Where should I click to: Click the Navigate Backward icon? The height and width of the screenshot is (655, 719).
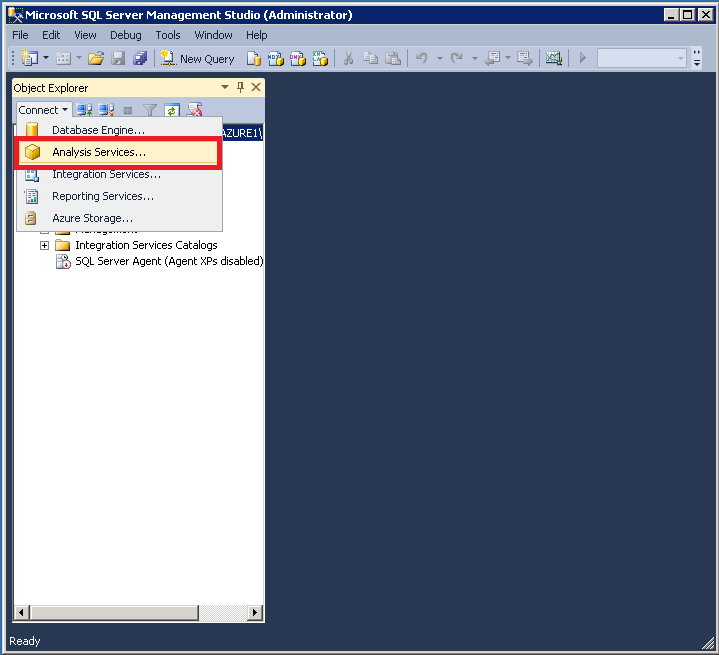[x=493, y=58]
